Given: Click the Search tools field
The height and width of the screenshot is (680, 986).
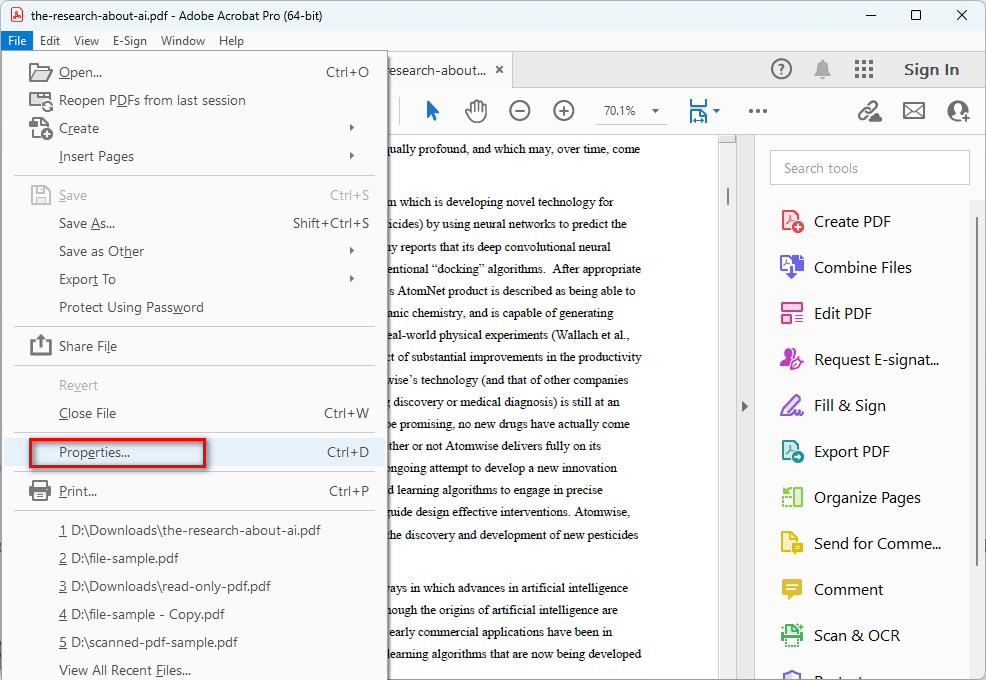Looking at the screenshot, I should (x=869, y=168).
